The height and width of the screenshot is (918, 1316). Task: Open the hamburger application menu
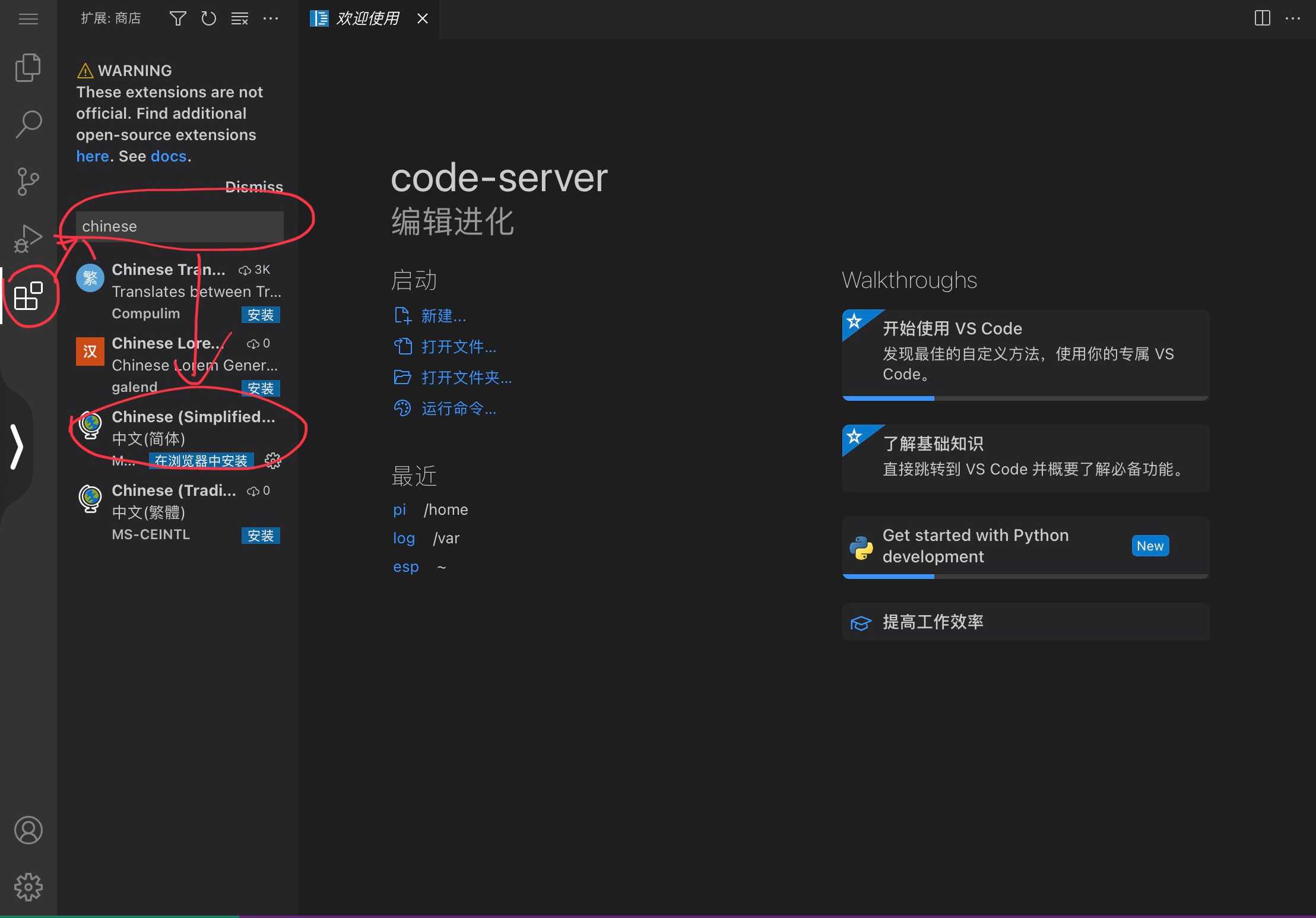(28, 19)
